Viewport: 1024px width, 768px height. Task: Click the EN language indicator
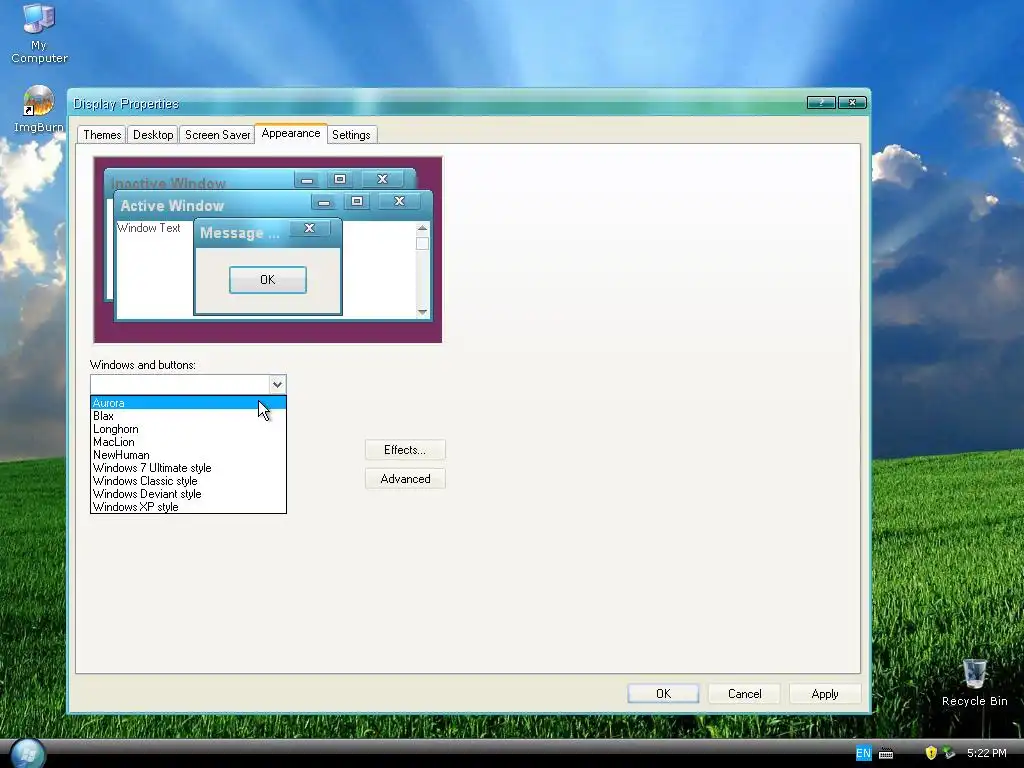click(x=863, y=753)
